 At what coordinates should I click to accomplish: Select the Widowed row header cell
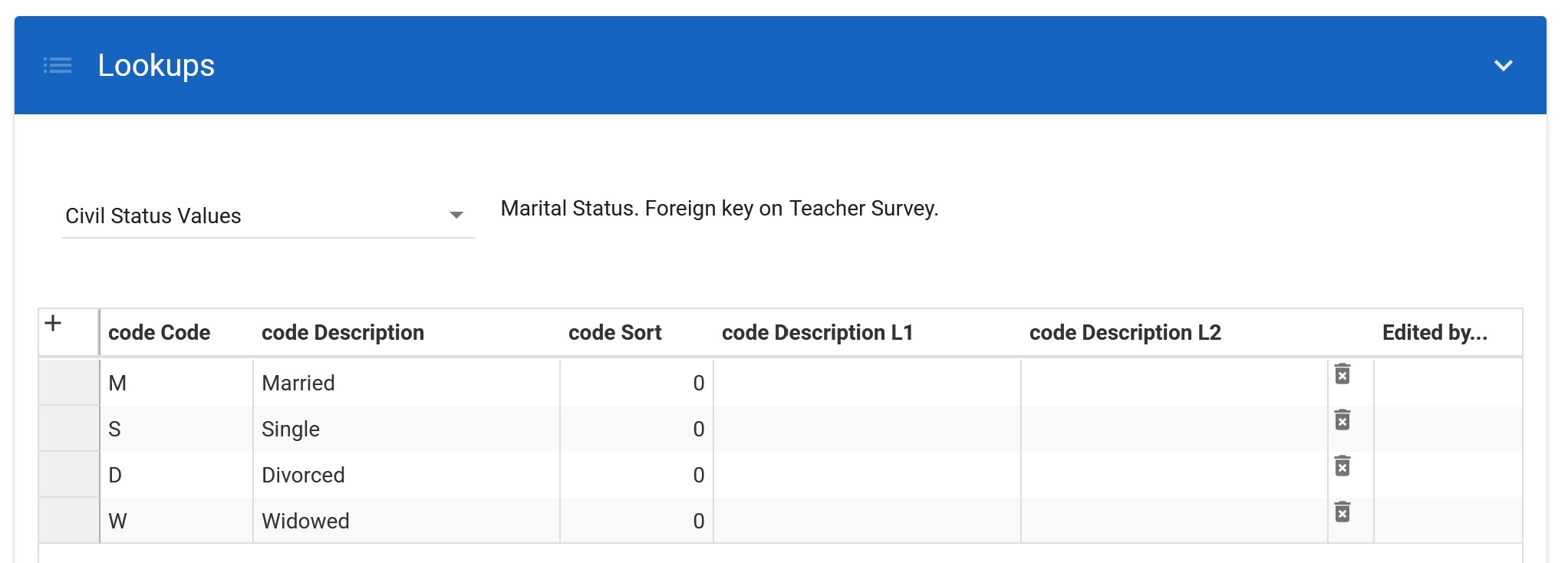click(69, 521)
